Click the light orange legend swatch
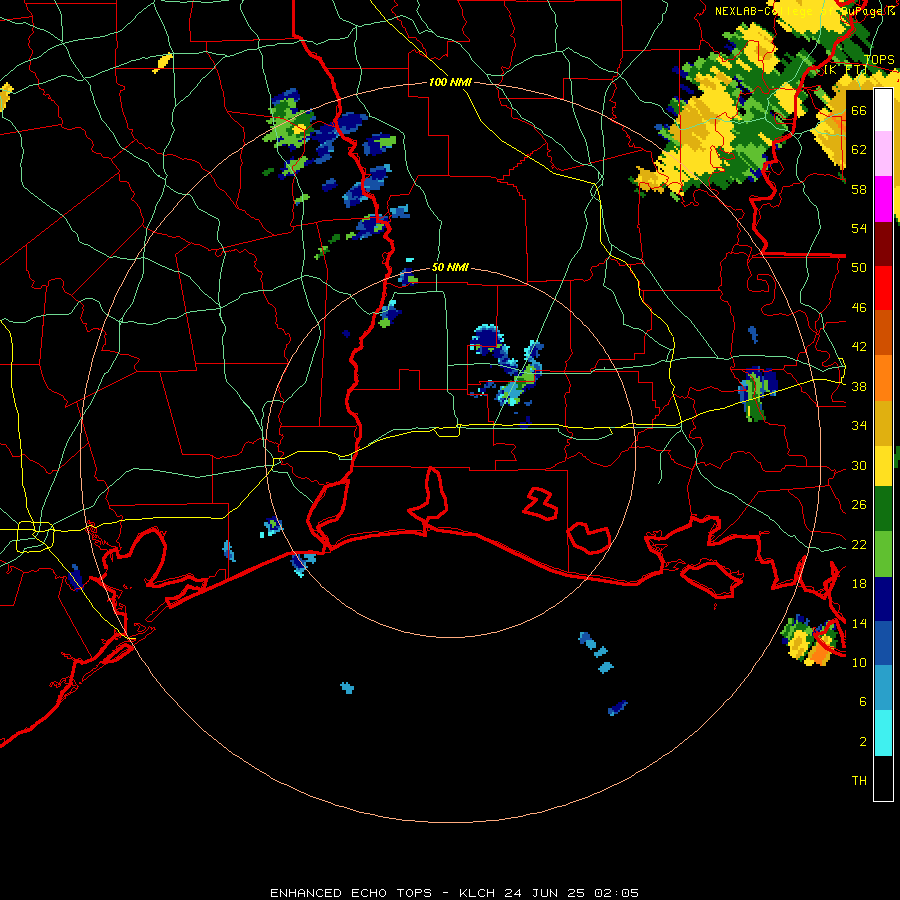900x900 pixels. tap(883, 378)
